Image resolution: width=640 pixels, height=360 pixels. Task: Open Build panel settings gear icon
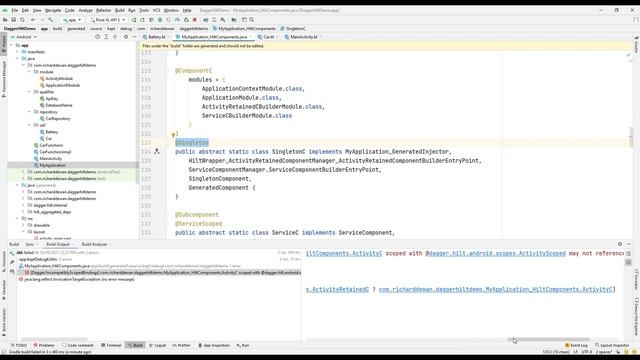coord(620,244)
